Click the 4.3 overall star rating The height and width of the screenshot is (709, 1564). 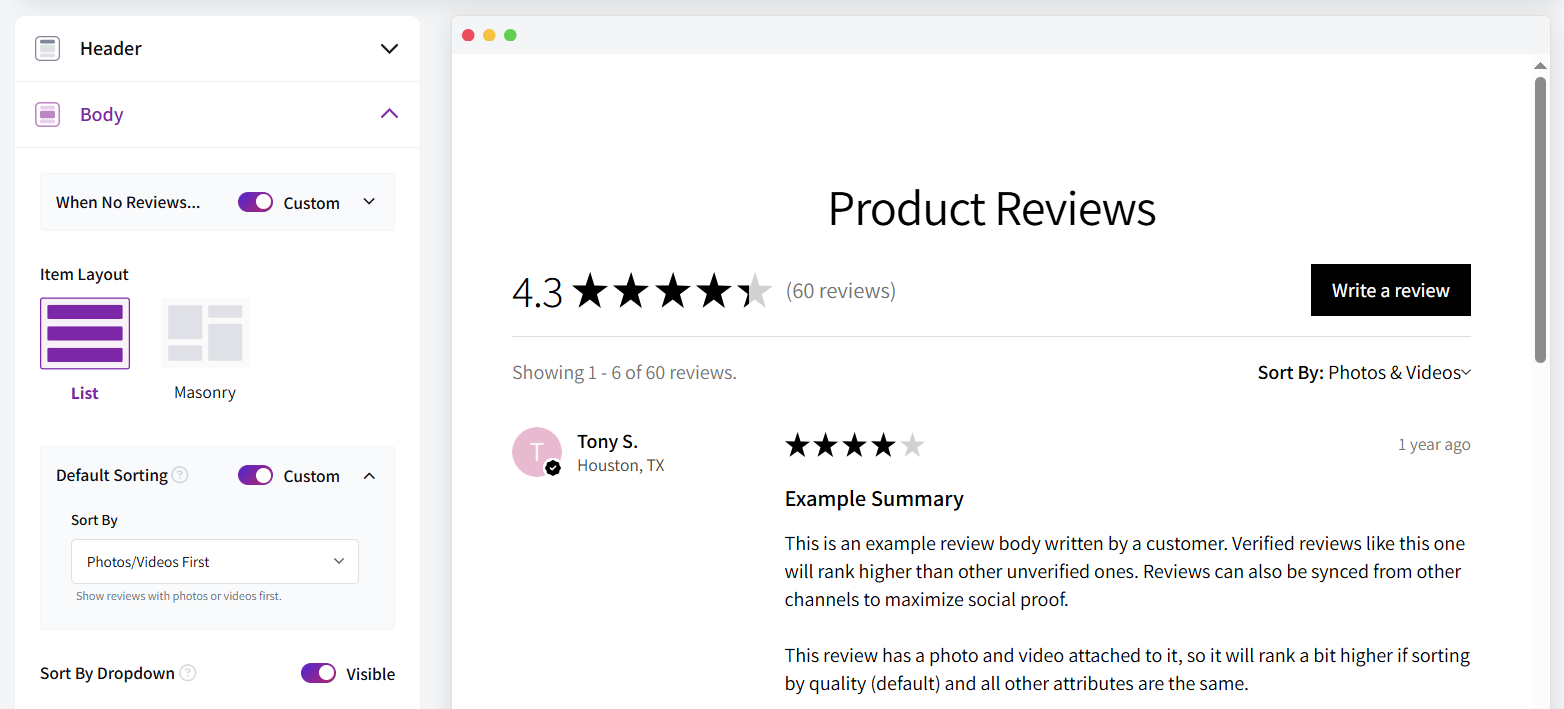[671, 291]
